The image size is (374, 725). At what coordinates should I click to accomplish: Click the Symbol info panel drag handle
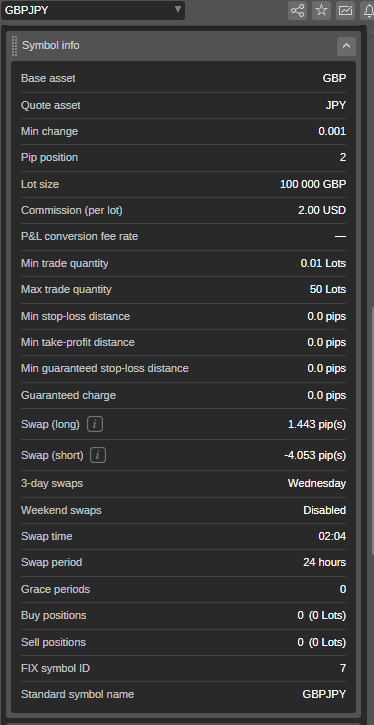click(14, 46)
